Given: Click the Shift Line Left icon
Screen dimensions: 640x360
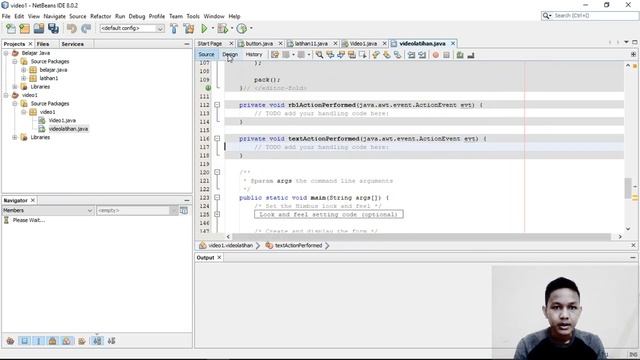Looking at the screenshot, I should point(411,55).
